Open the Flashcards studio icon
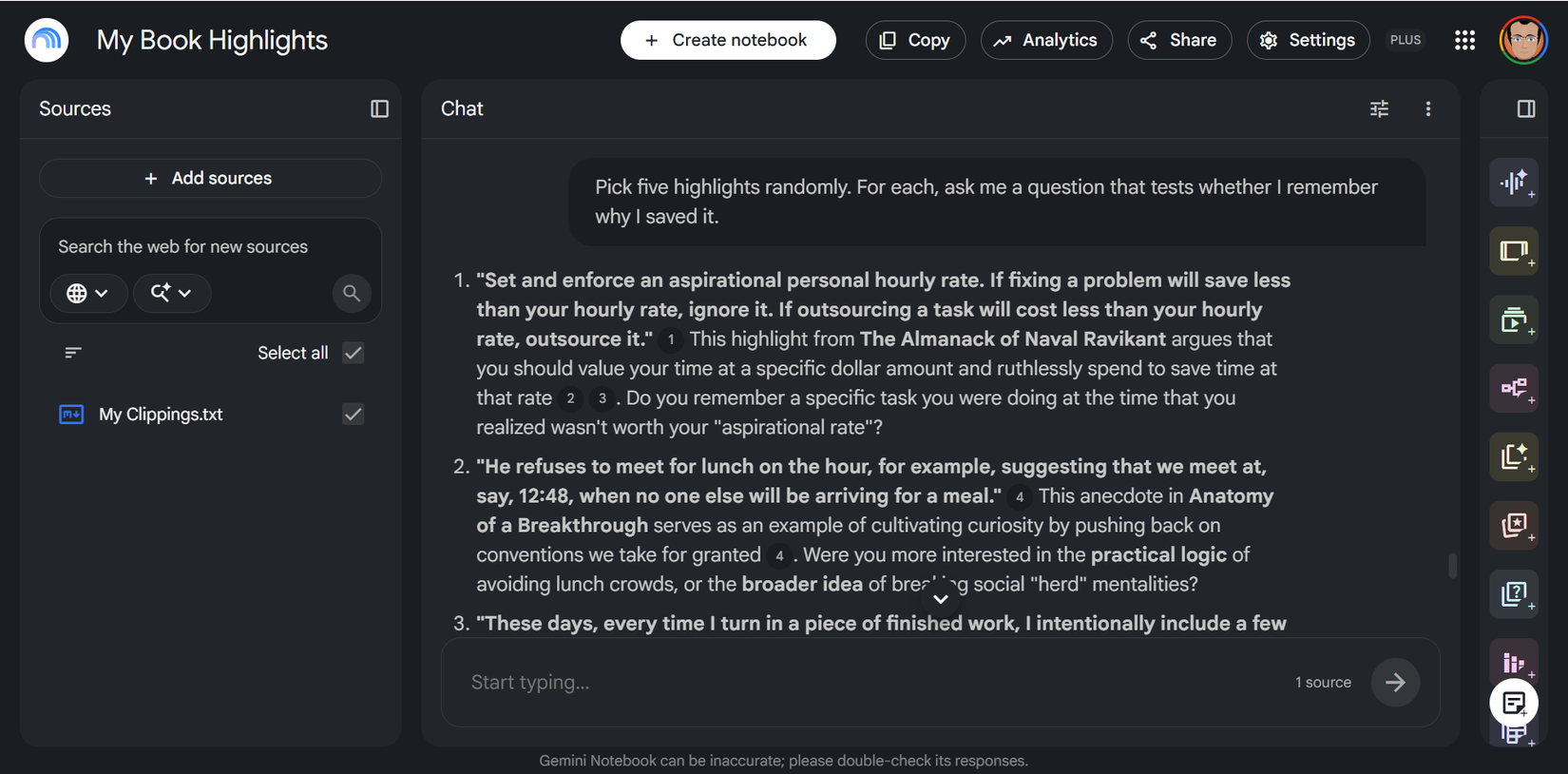 [1514, 525]
